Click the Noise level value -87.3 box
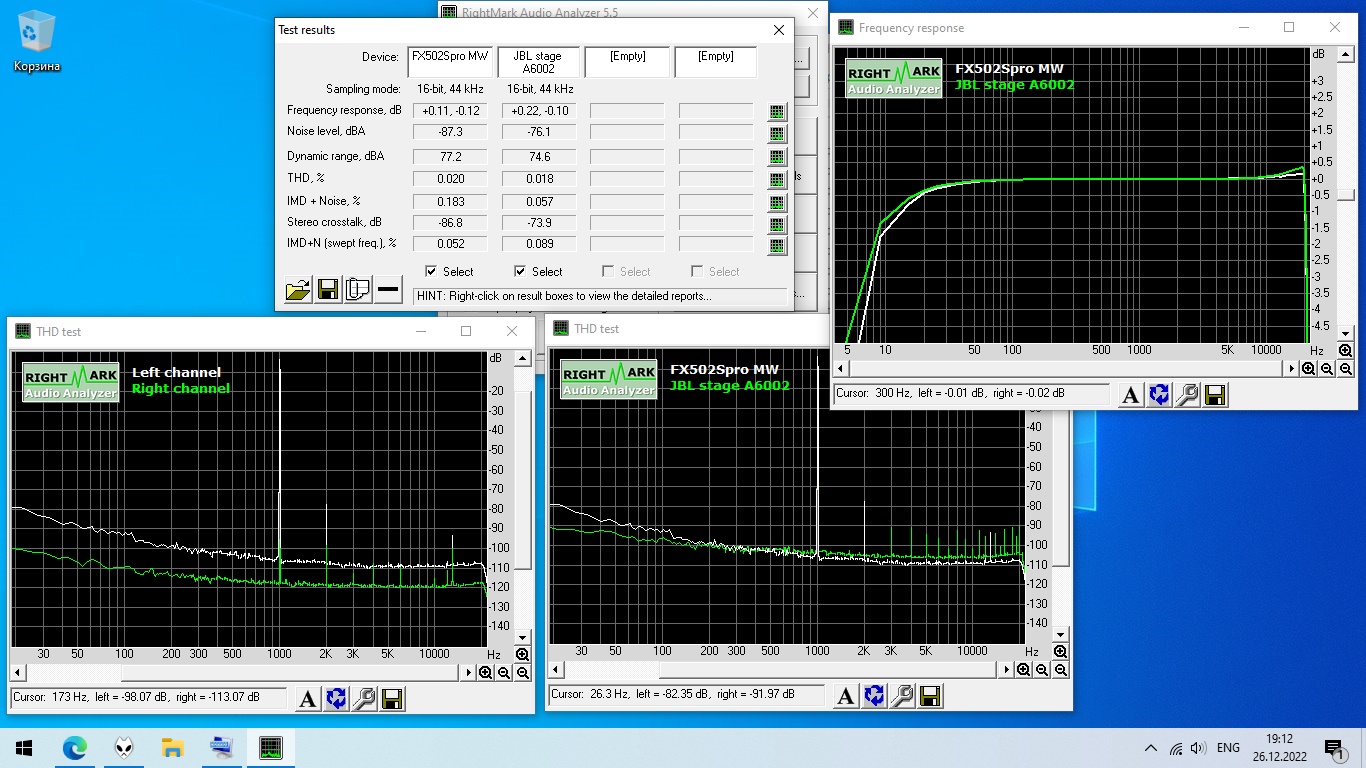Viewport: 1366px width, 768px height. coord(450,133)
